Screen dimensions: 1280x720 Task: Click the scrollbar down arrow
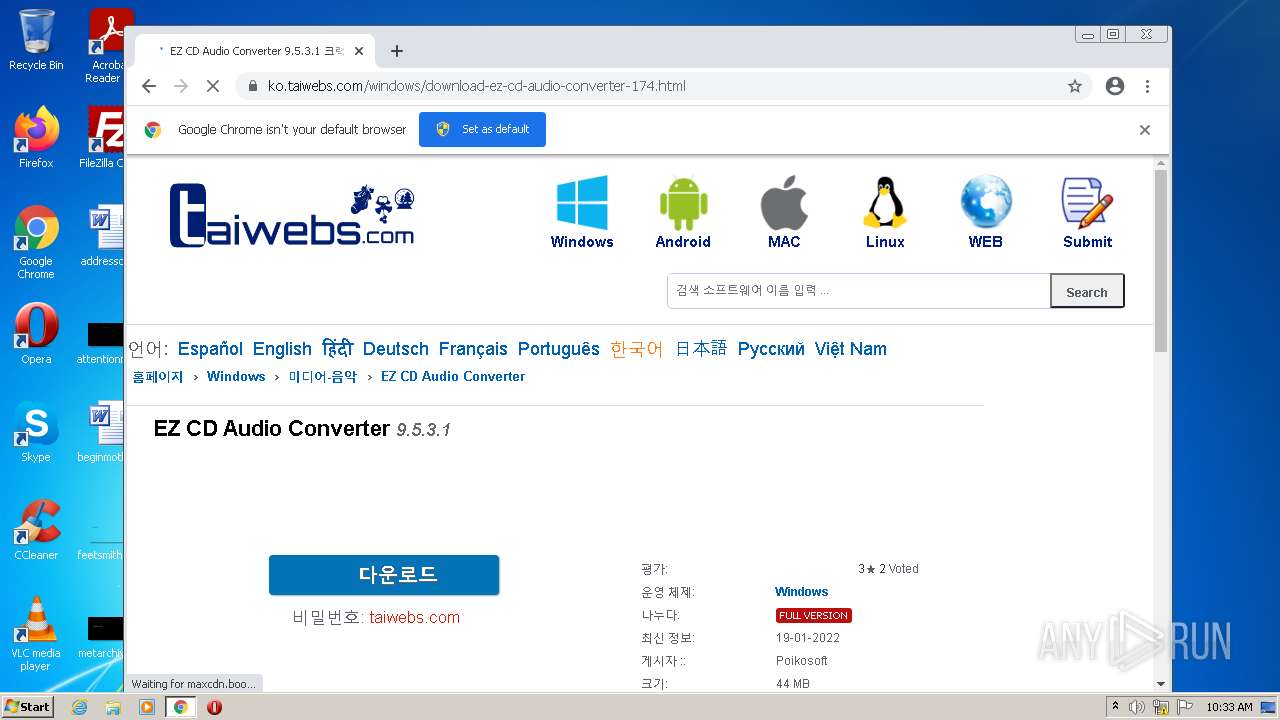pyautogui.click(x=1161, y=684)
